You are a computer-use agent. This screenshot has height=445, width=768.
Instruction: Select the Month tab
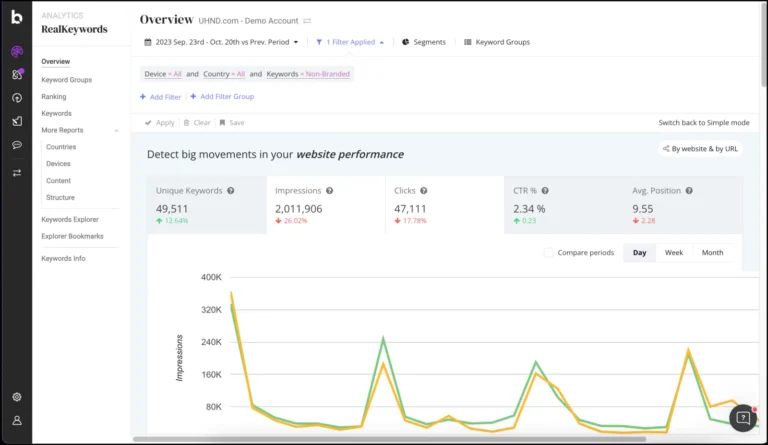point(712,253)
